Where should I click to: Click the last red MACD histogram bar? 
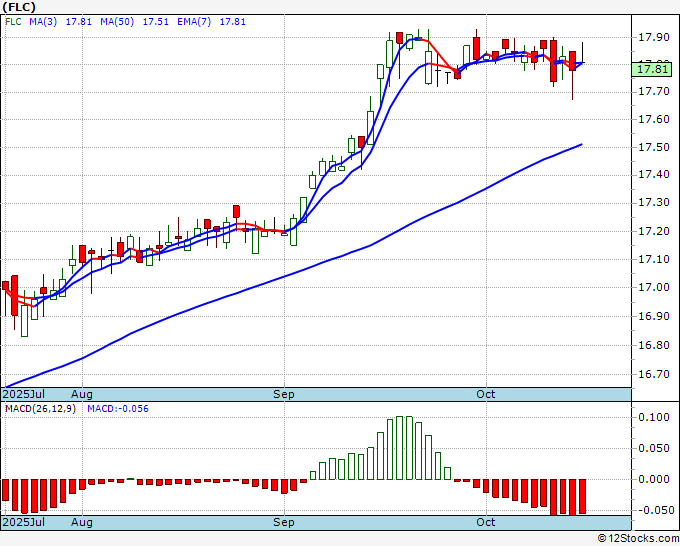pyautogui.click(x=582, y=497)
